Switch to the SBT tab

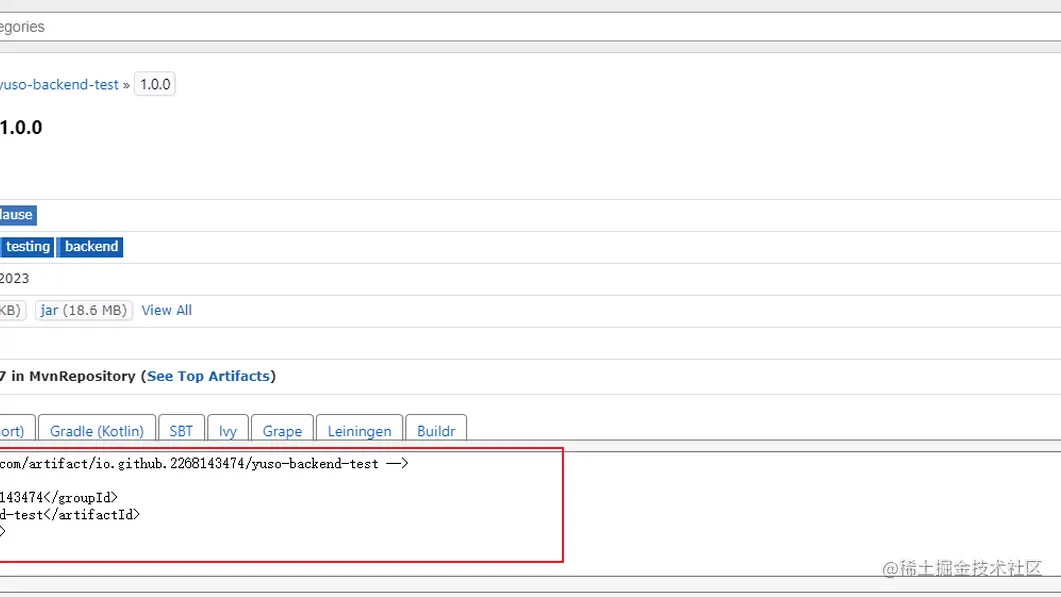181,428
